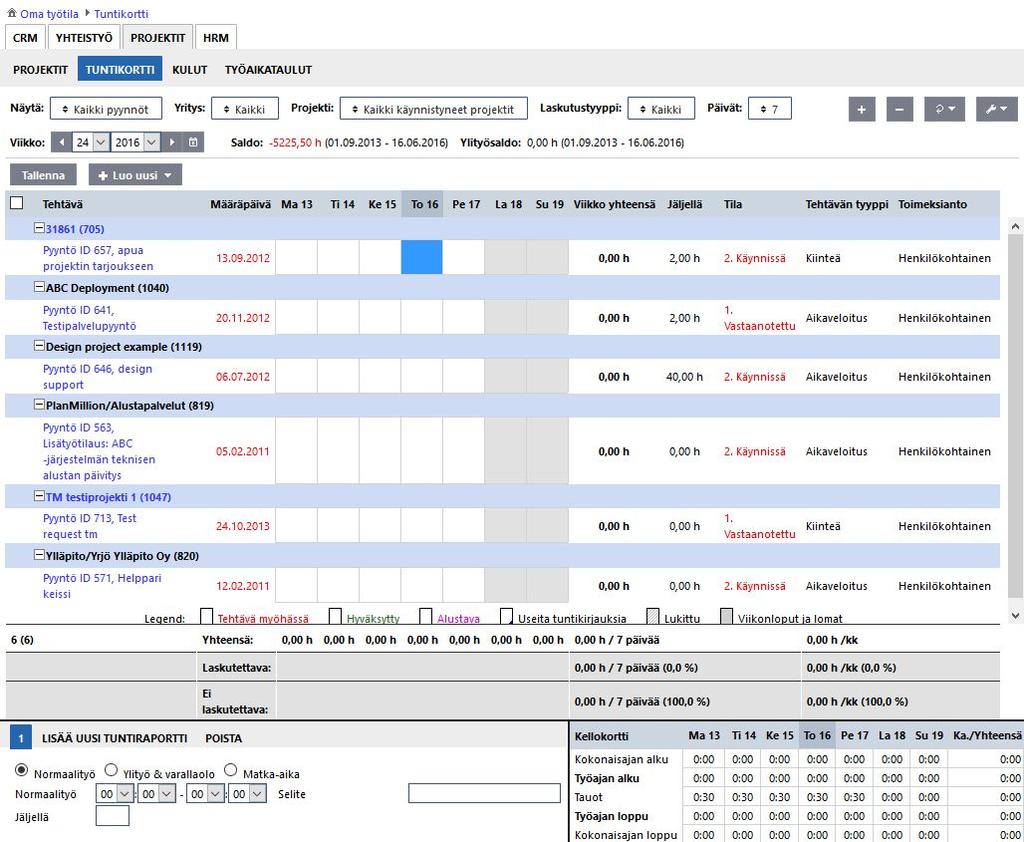The width and height of the screenshot is (1024, 842).
Task: Open Pyyntö ID 646 design support link
Action: click(97, 377)
